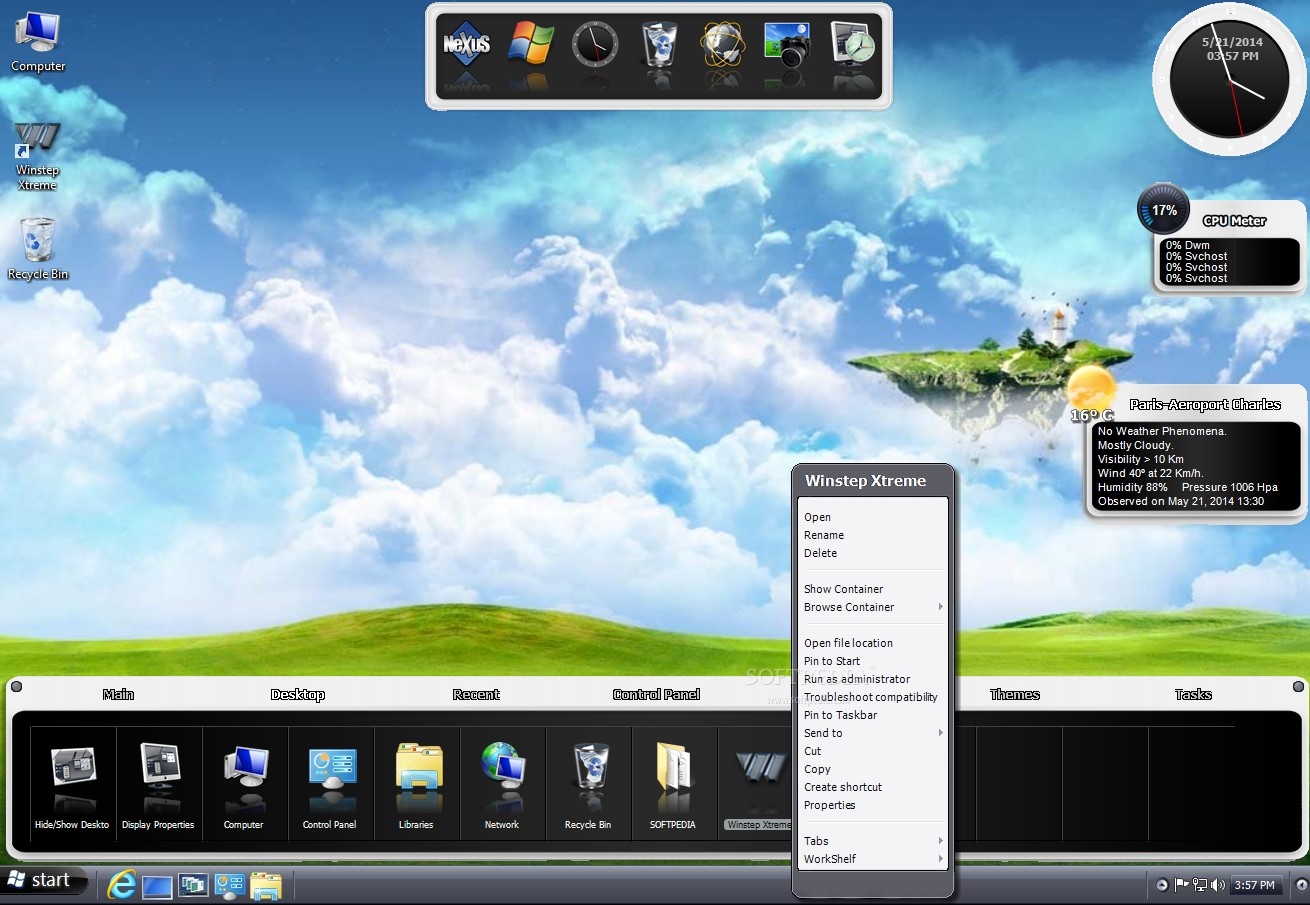Click the analog clock desktop widget
The width and height of the screenshot is (1310, 905).
1229,80
